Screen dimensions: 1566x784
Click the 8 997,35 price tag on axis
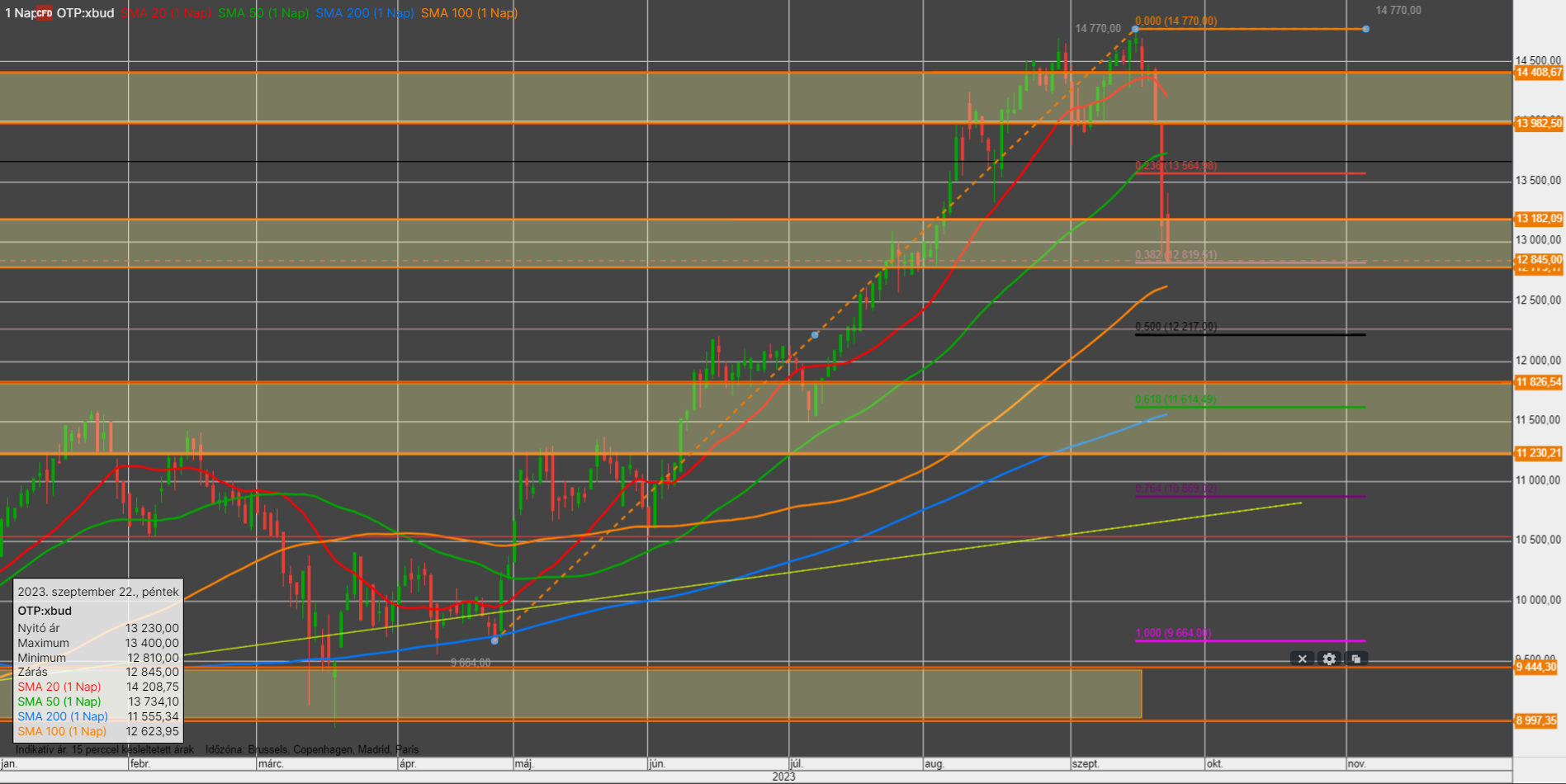(x=1535, y=720)
